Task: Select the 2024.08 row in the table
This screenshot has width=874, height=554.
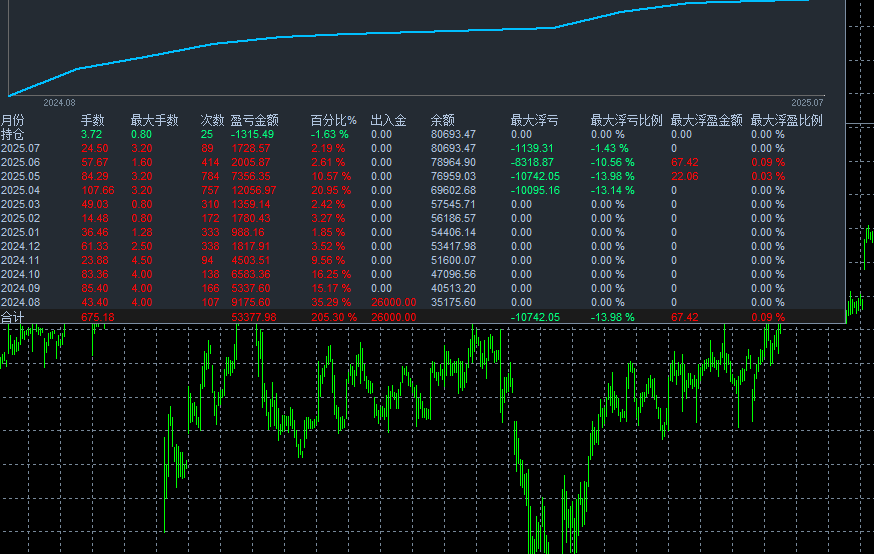Action: (x=422, y=302)
